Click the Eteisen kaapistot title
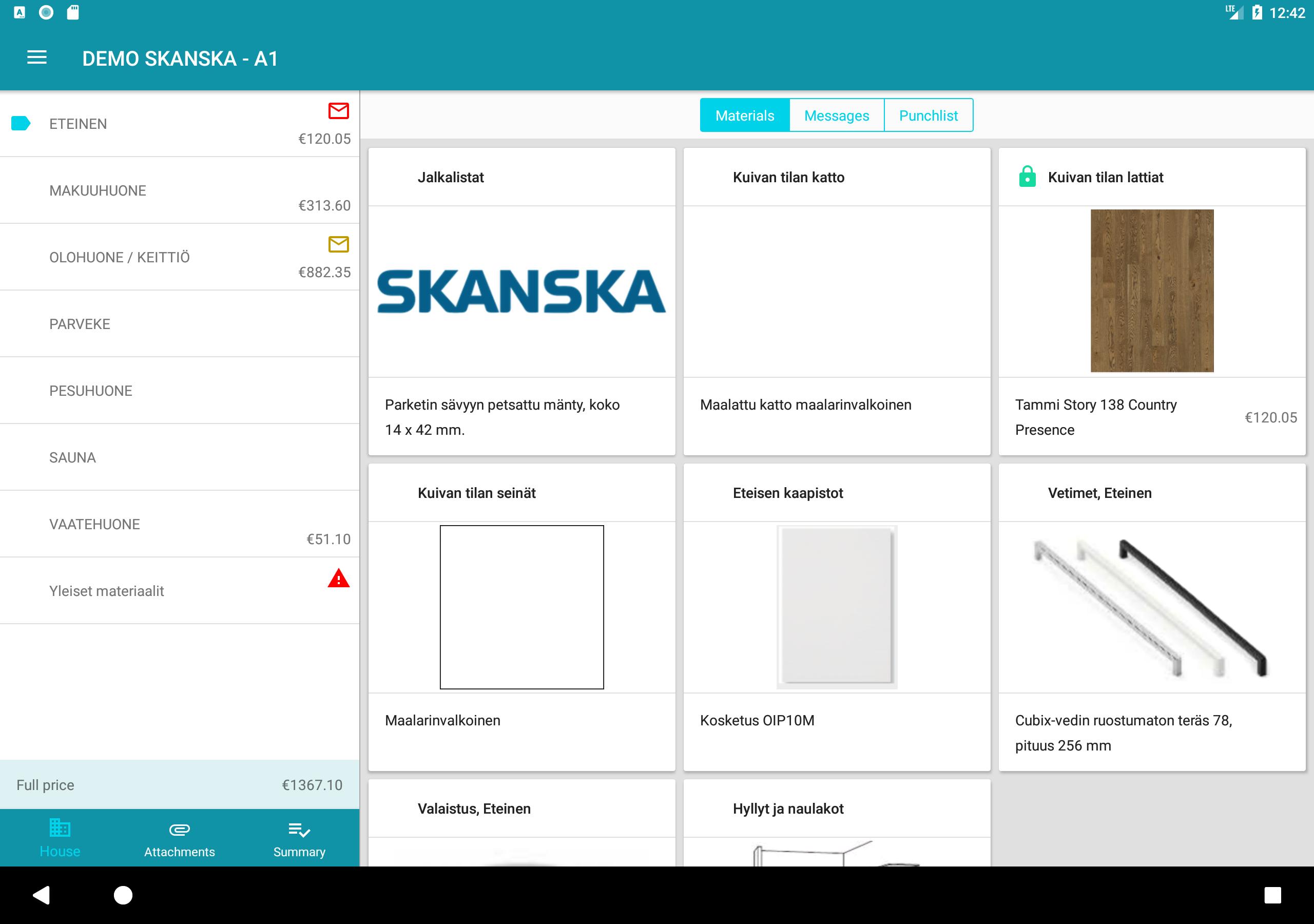1314x924 pixels. [787, 493]
